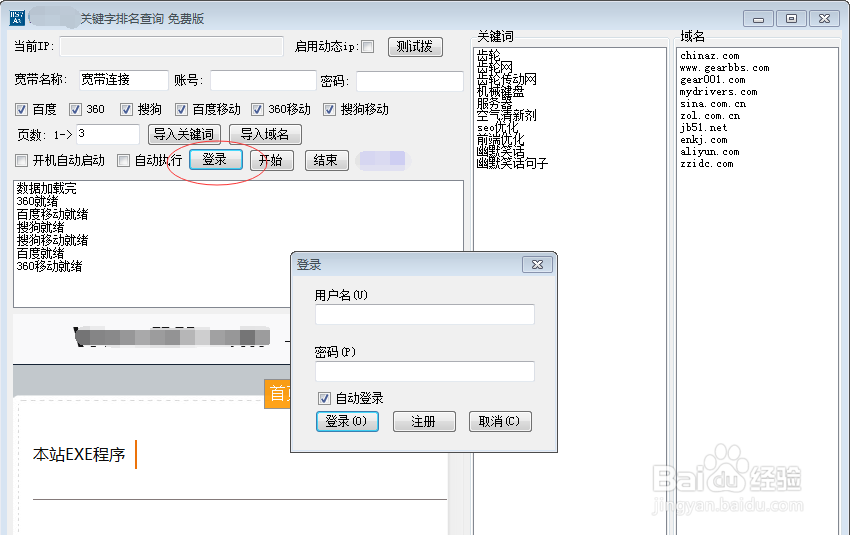This screenshot has width=851, height=535.
Task: Select keyword 机械键盘
Action: pyautogui.click(x=500, y=91)
